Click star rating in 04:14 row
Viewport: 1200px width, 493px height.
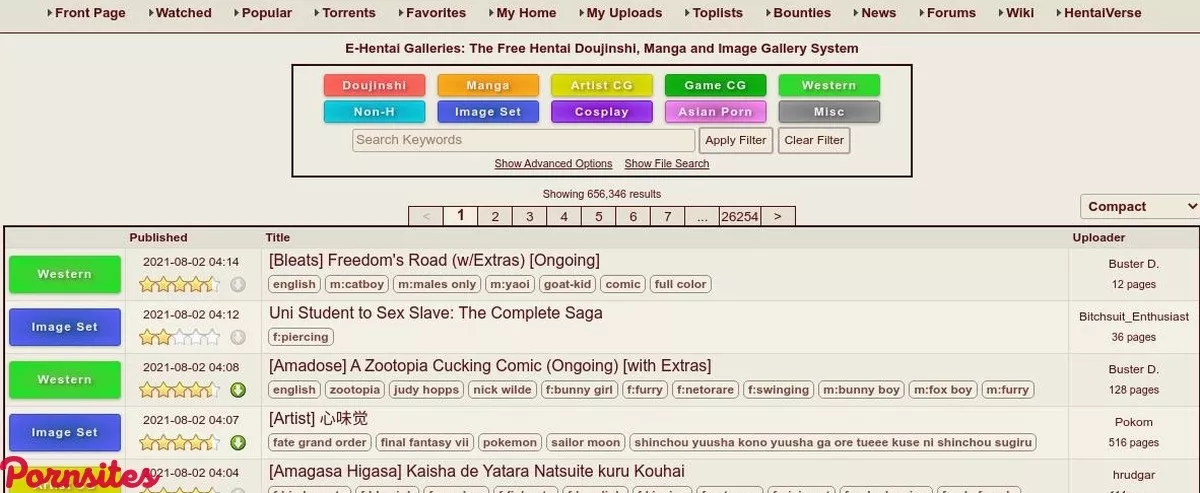[x=179, y=284]
